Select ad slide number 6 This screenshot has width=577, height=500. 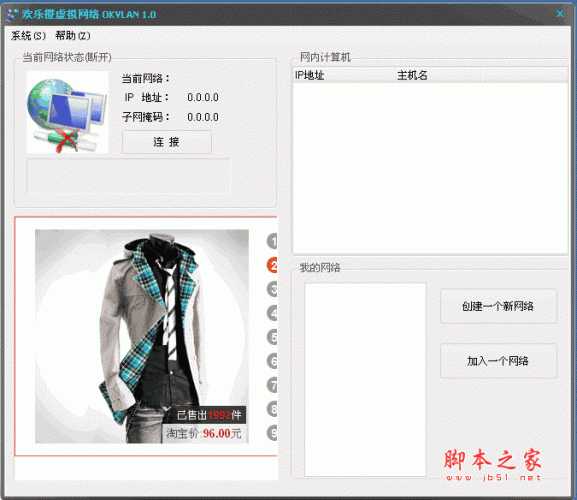[272, 361]
